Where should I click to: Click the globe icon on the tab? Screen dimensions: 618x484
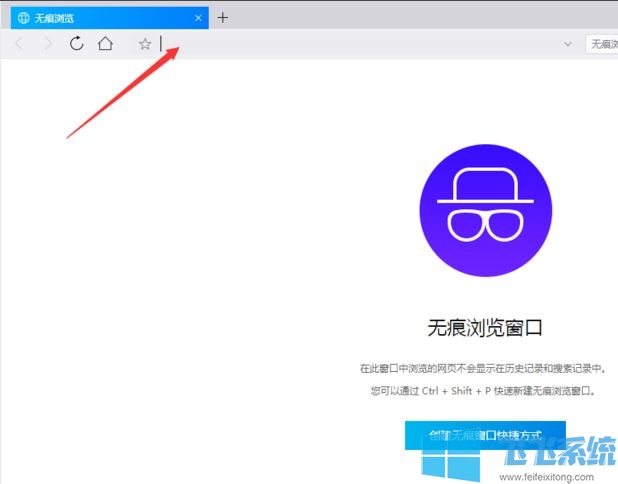click(x=24, y=18)
